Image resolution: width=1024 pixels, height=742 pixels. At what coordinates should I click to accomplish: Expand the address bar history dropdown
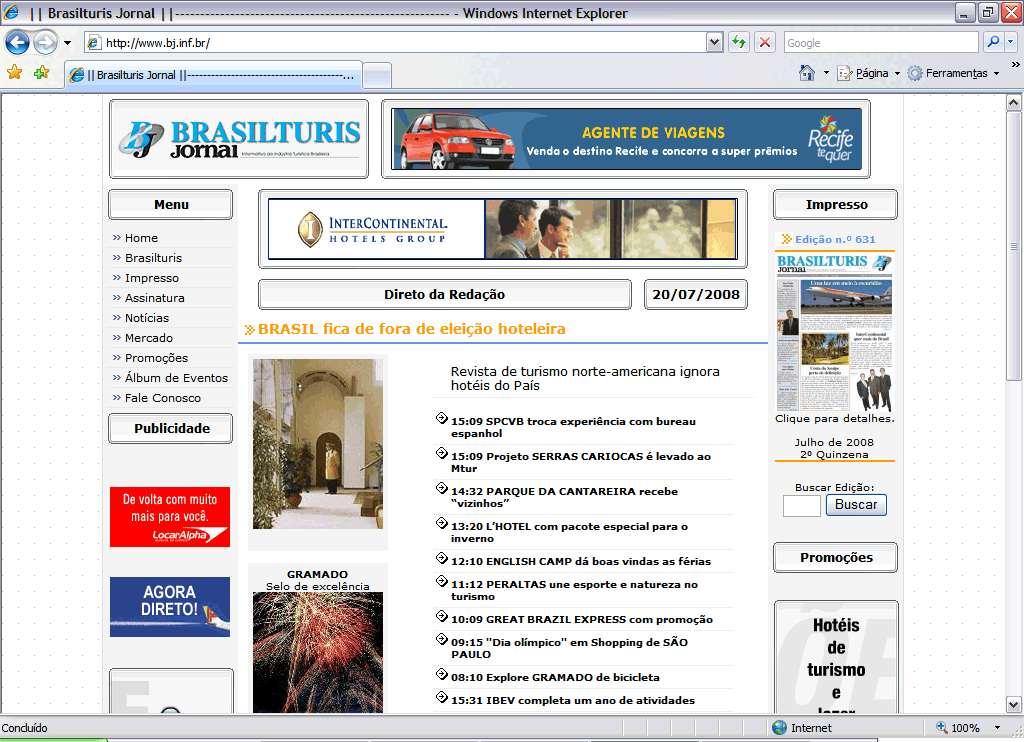[x=714, y=43]
